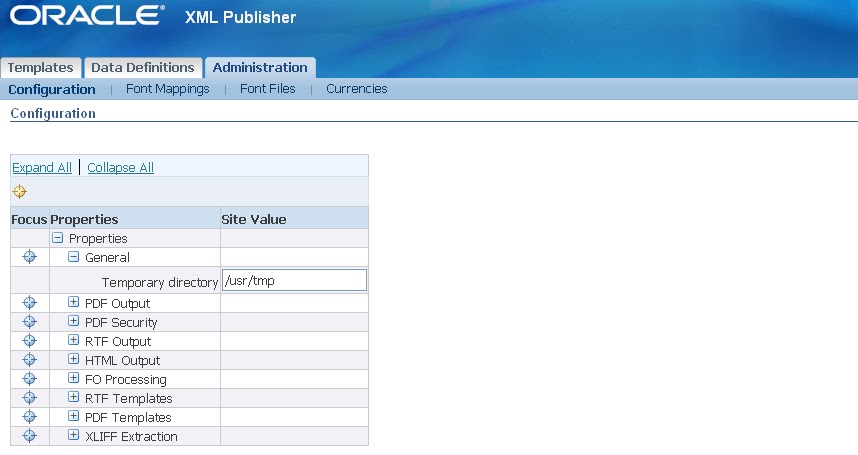
Task: Click the focus icon for PDF Templates
Action: coord(30,416)
